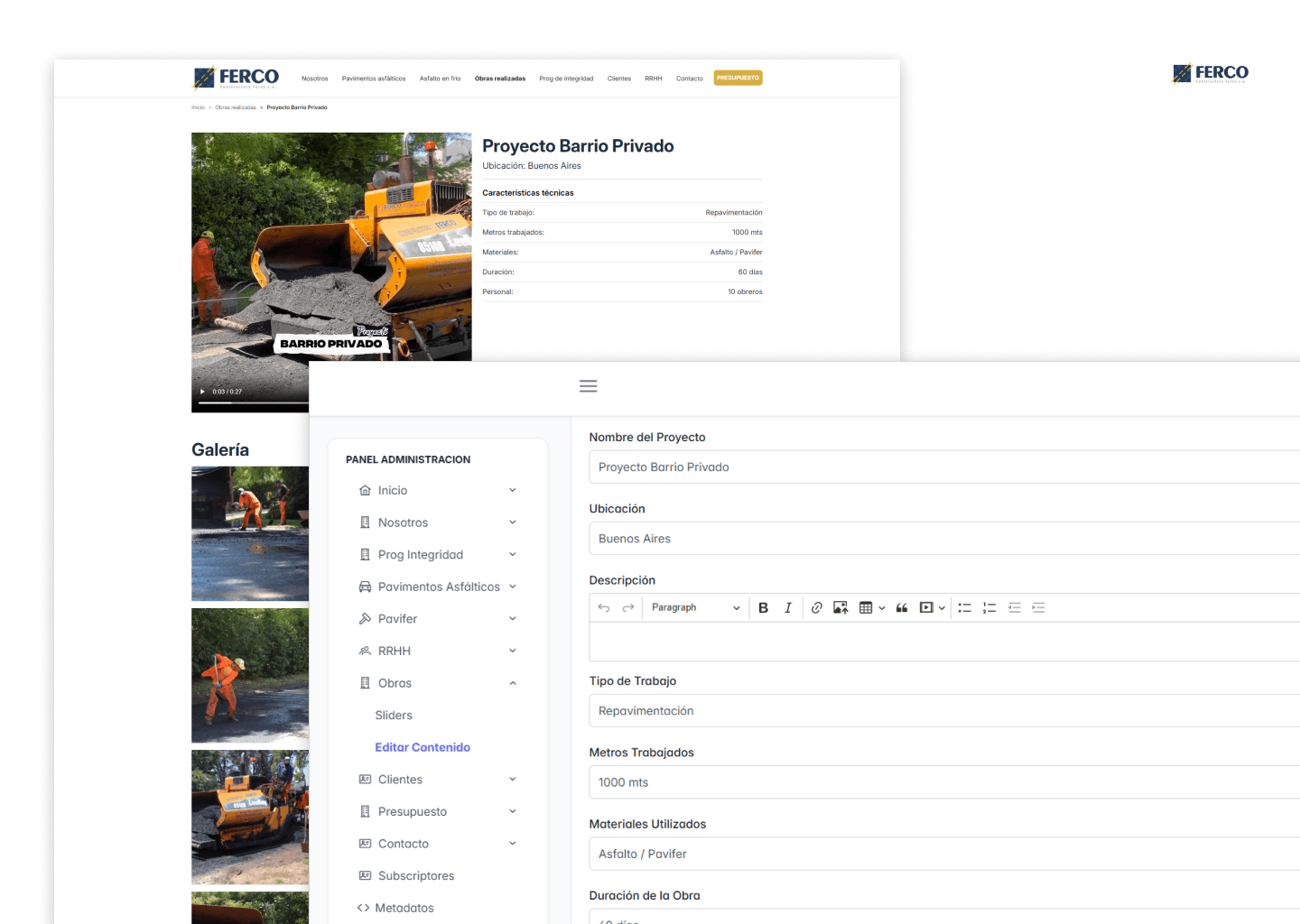
Task: Insert a block quote in the editor
Action: 902,608
